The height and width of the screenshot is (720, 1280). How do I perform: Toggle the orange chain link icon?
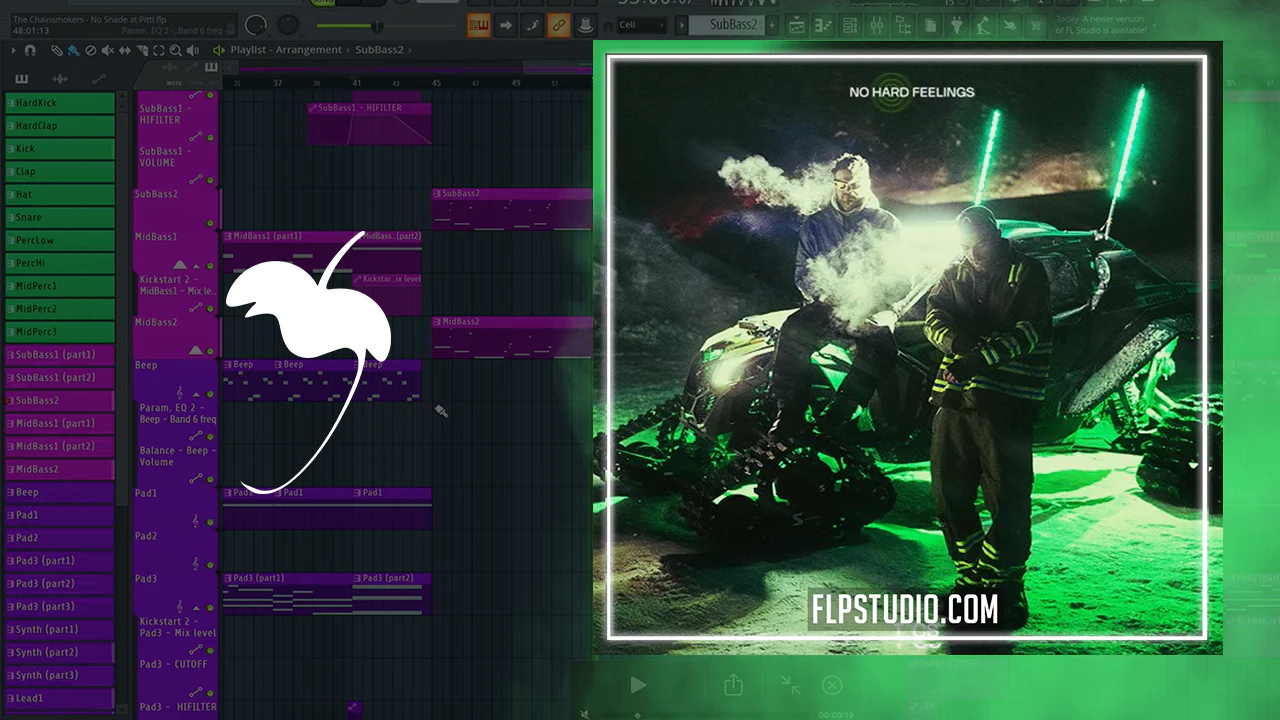point(559,25)
